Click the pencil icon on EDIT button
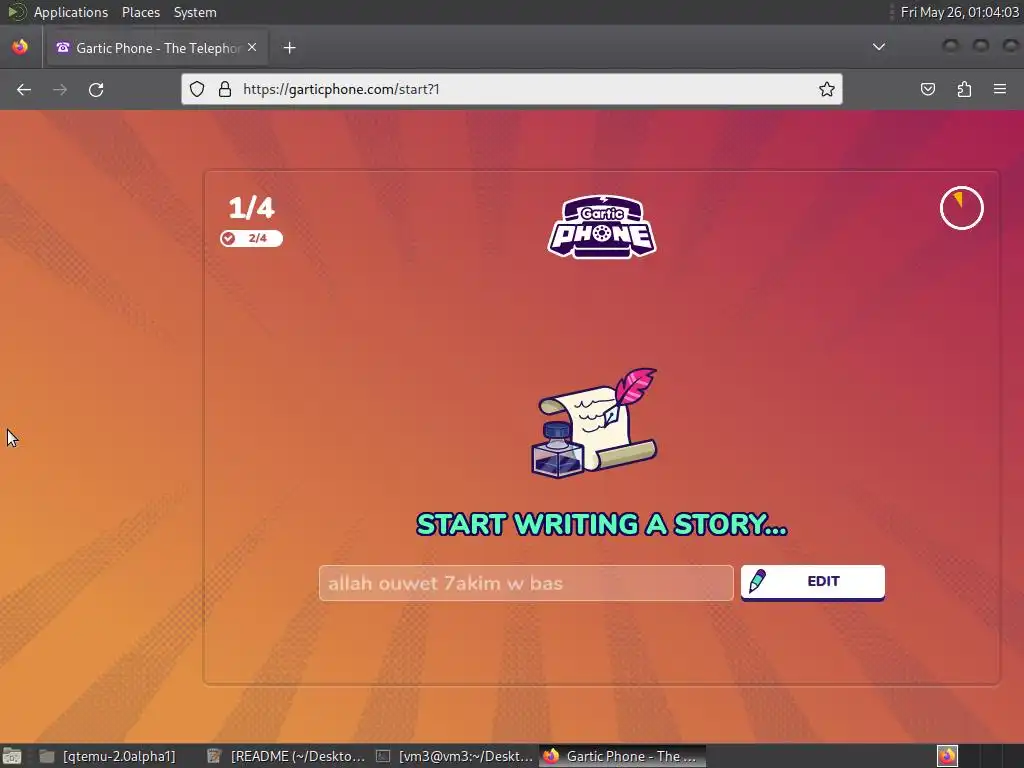This screenshot has width=1024, height=768. [758, 581]
